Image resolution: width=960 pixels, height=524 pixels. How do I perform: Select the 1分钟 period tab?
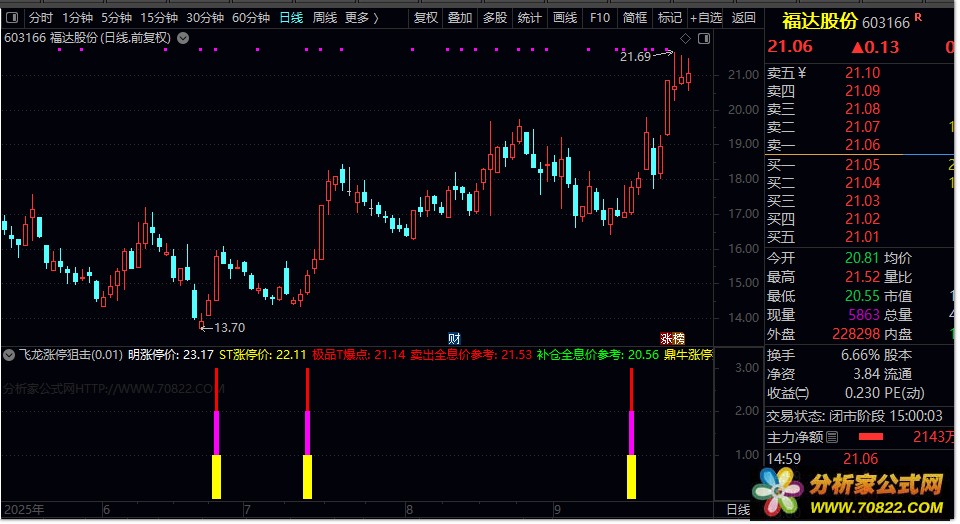click(77, 18)
